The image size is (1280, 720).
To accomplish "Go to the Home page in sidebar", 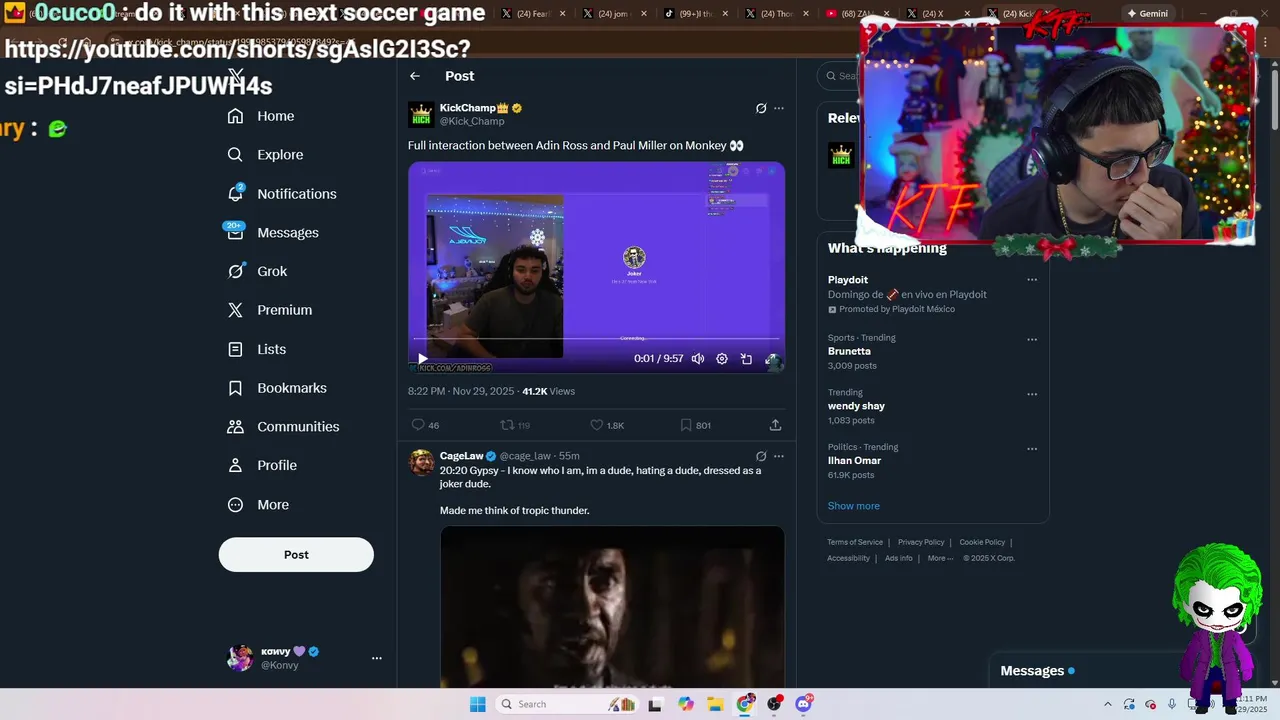I will (261, 116).
